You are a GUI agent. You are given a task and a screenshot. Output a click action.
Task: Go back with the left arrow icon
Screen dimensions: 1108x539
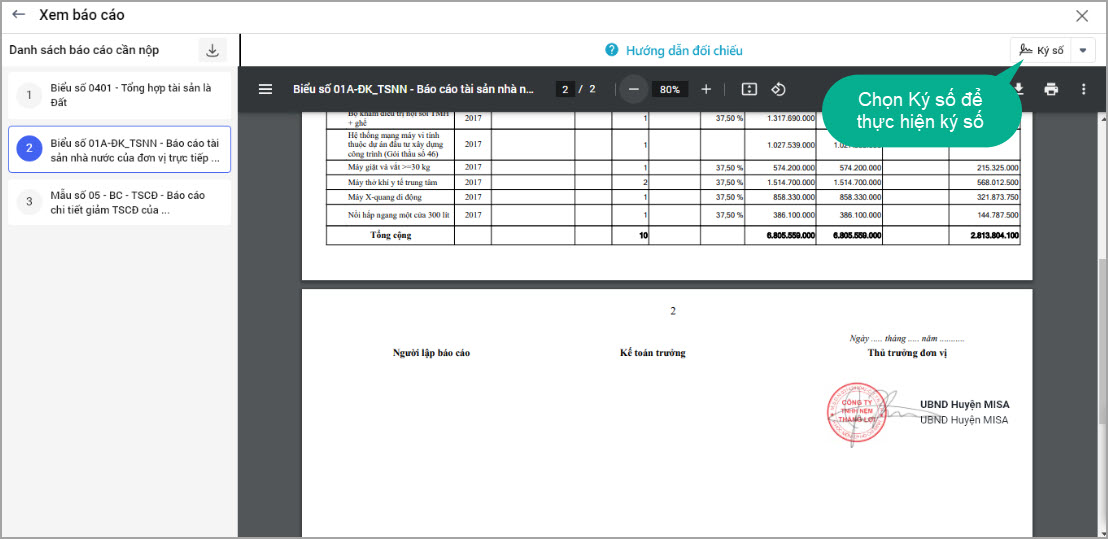[x=19, y=15]
